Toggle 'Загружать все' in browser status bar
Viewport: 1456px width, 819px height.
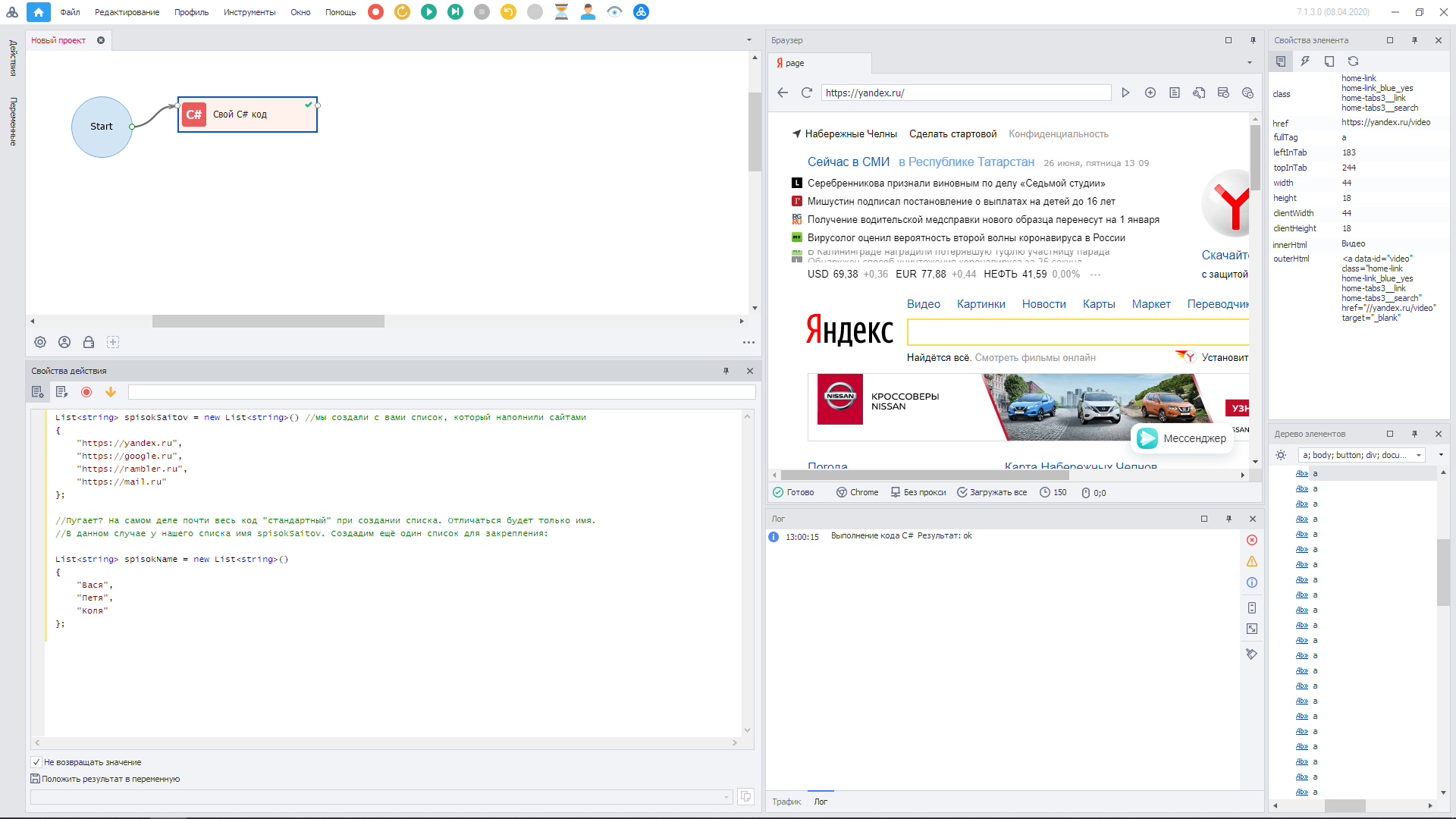(x=992, y=492)
